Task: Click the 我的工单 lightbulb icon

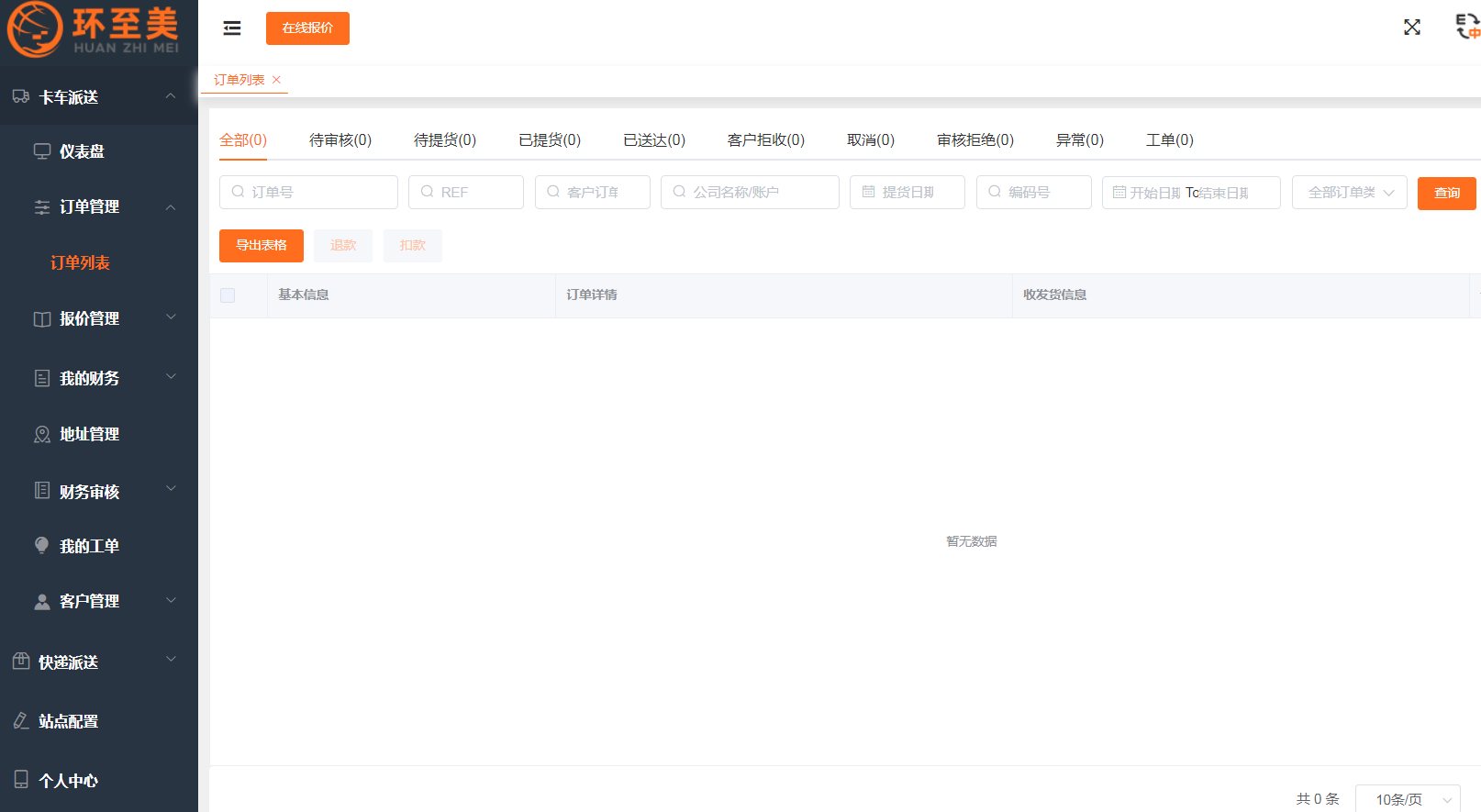Action: tap(42, 546)
